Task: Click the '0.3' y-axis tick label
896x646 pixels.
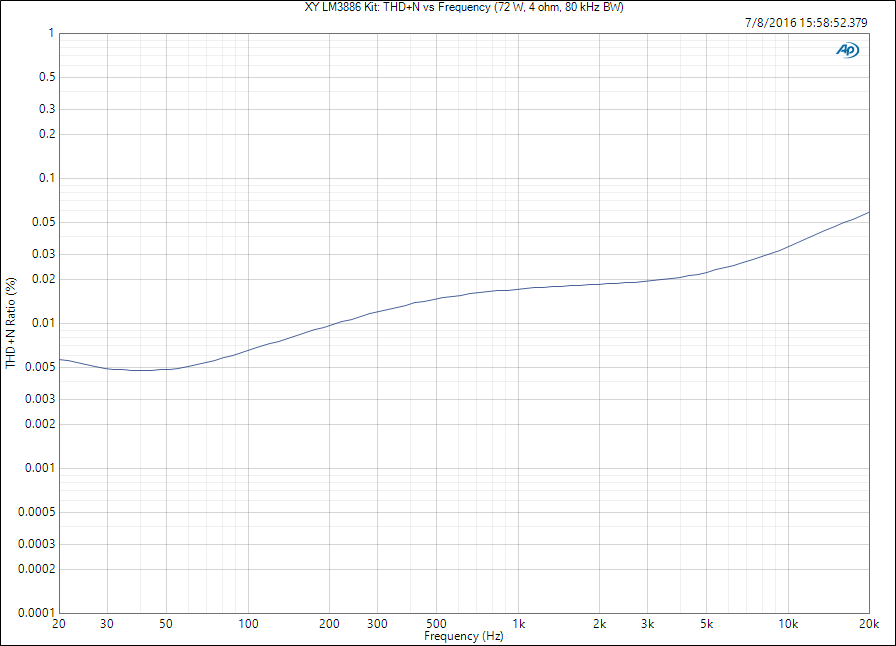Action: (x=47, y=109)
